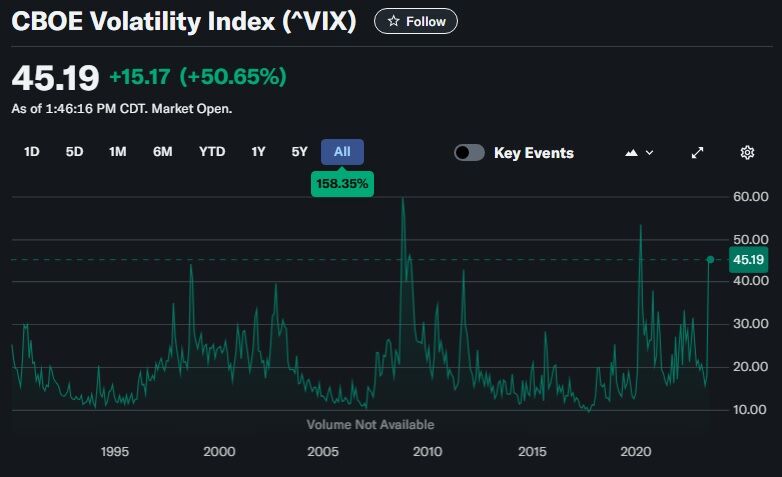
Task: Click the 20.00 y-axis label
Action: pyautogui.click(x=751, y=367)
